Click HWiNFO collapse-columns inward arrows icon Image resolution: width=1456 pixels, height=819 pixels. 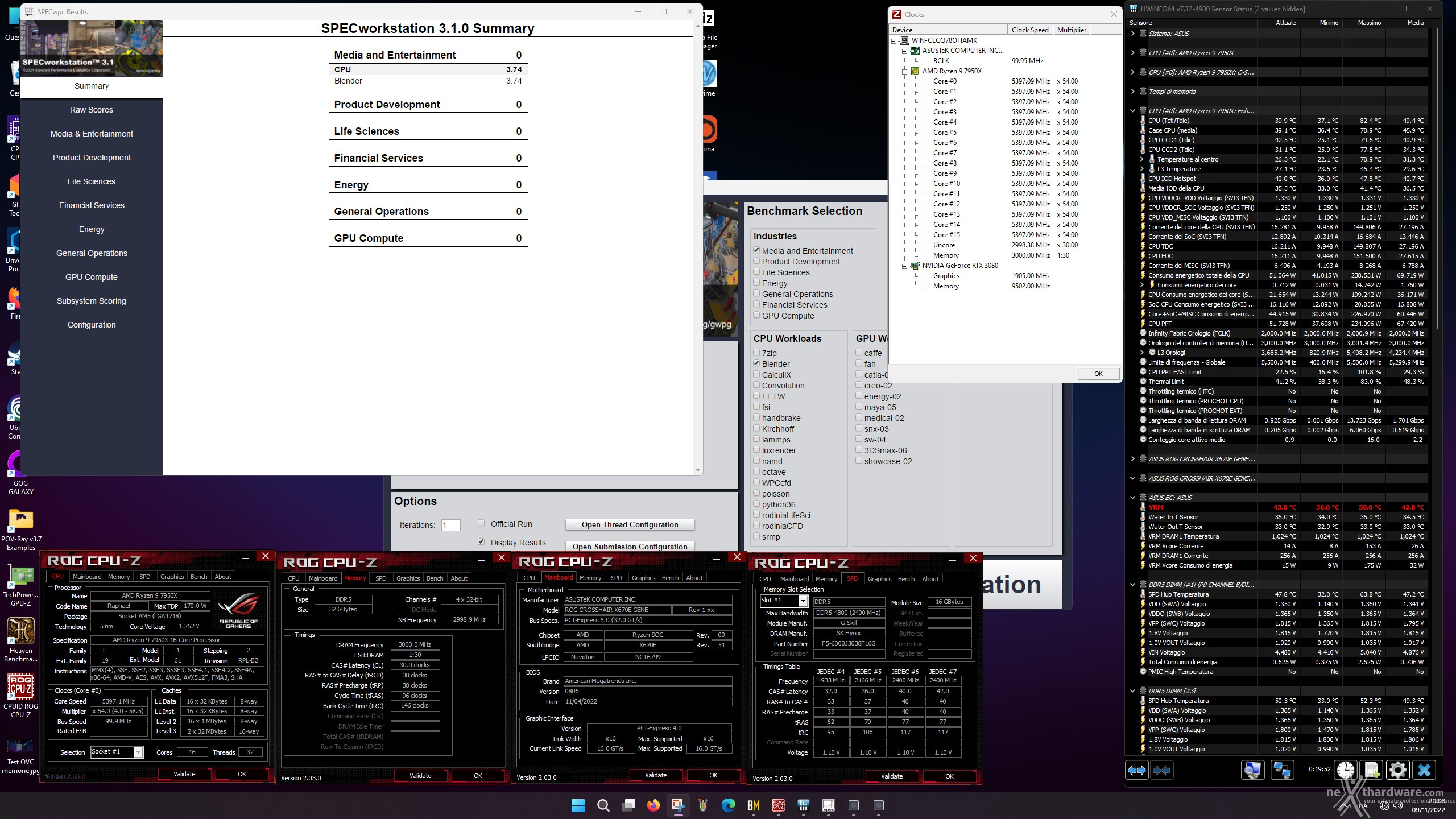click(1161, 770)
